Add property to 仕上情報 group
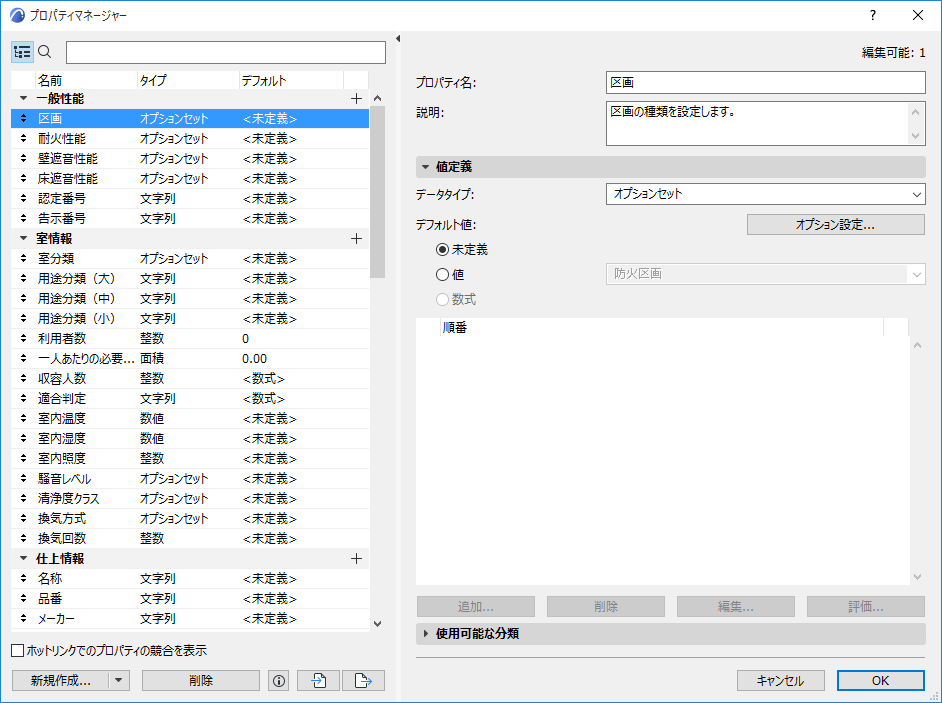The image size is (942, 703). [x=356, y=559]
